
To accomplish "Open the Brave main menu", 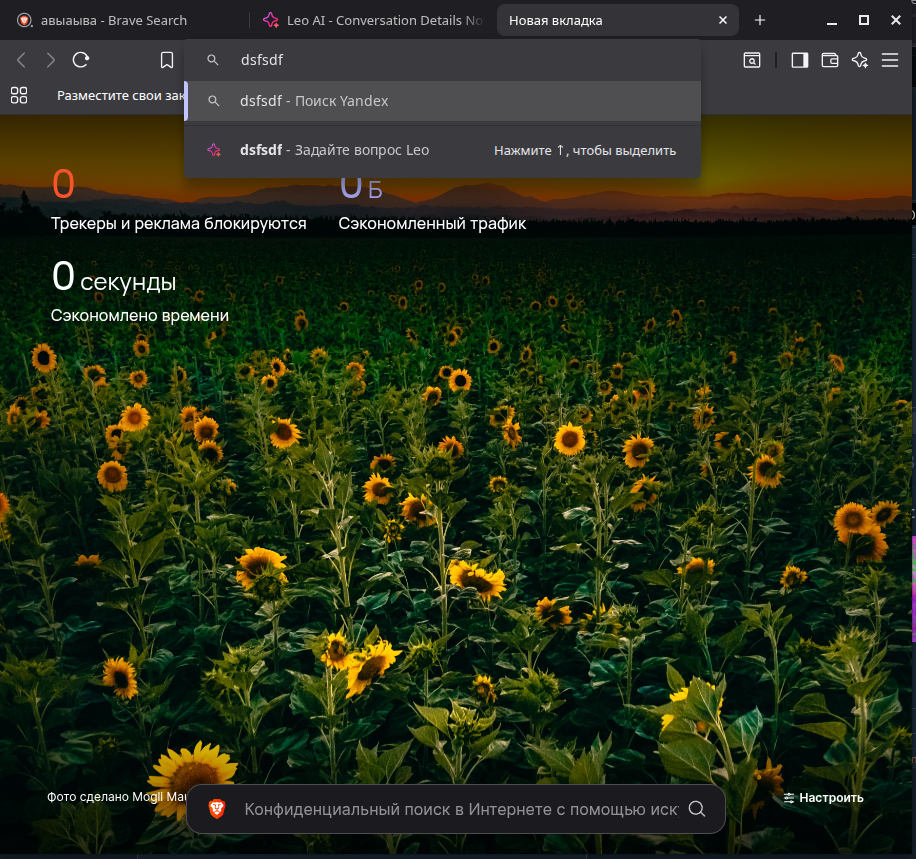I will (x=890, y=60).
